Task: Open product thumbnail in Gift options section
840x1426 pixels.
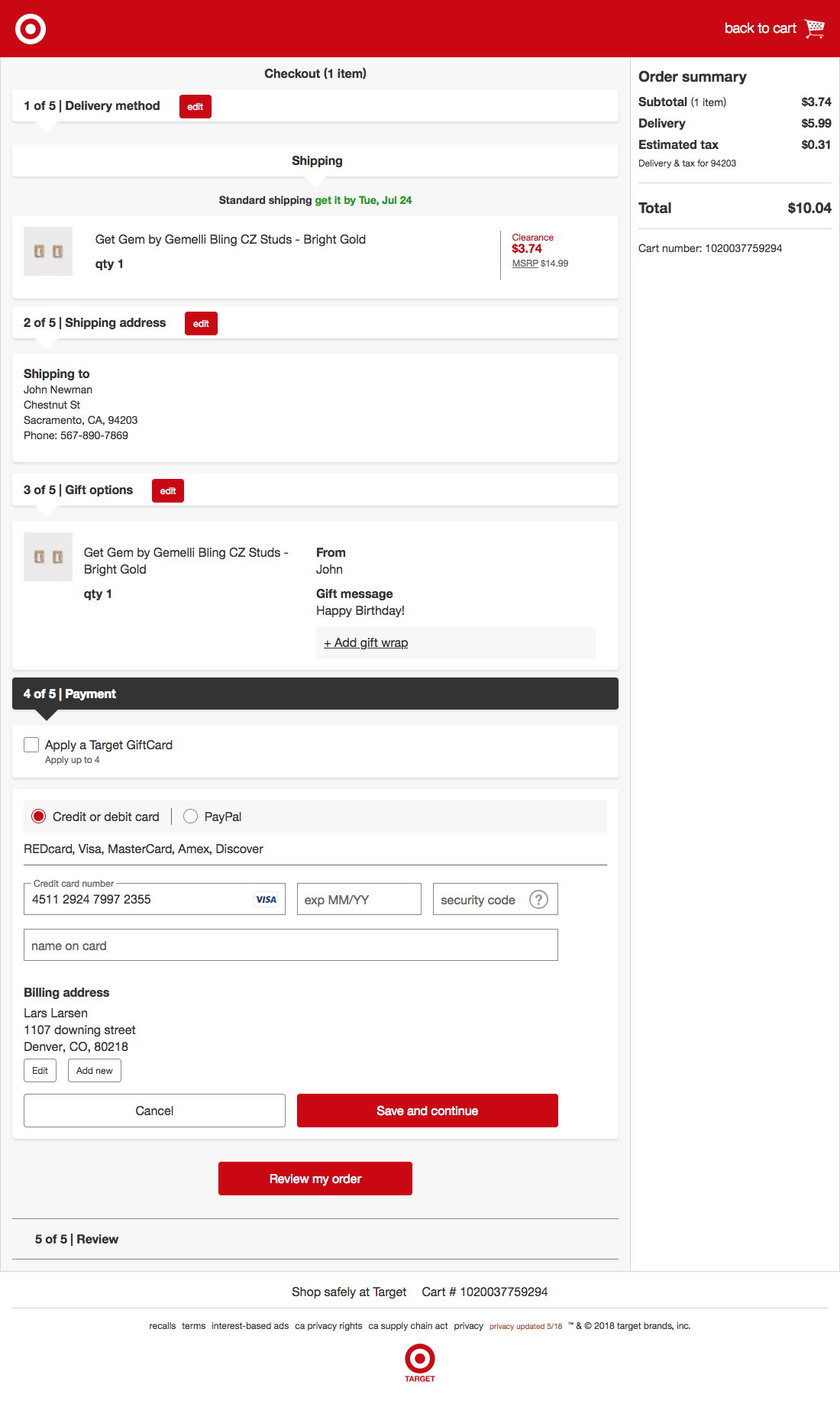Action: click(48, 557)
